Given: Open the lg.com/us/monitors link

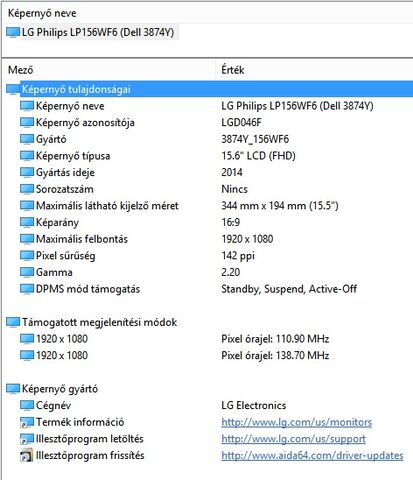Looking at the screenshot, I should 296,422.
